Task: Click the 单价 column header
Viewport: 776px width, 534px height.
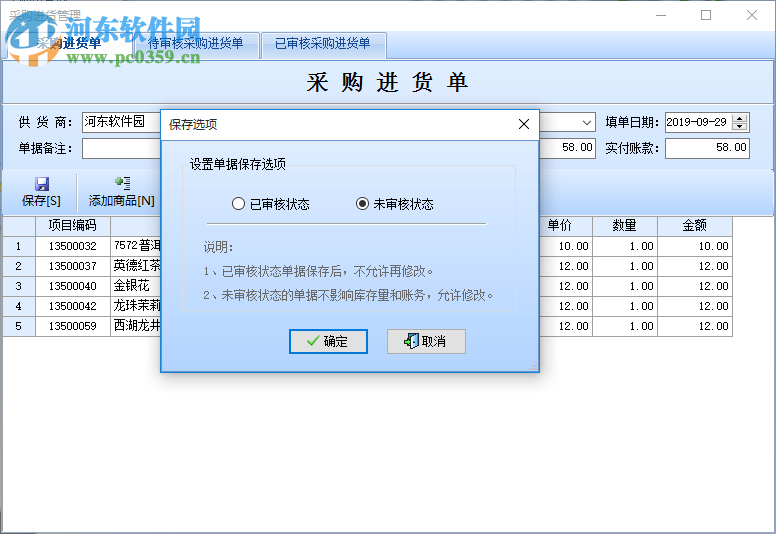Action: [x=566, y=226]
